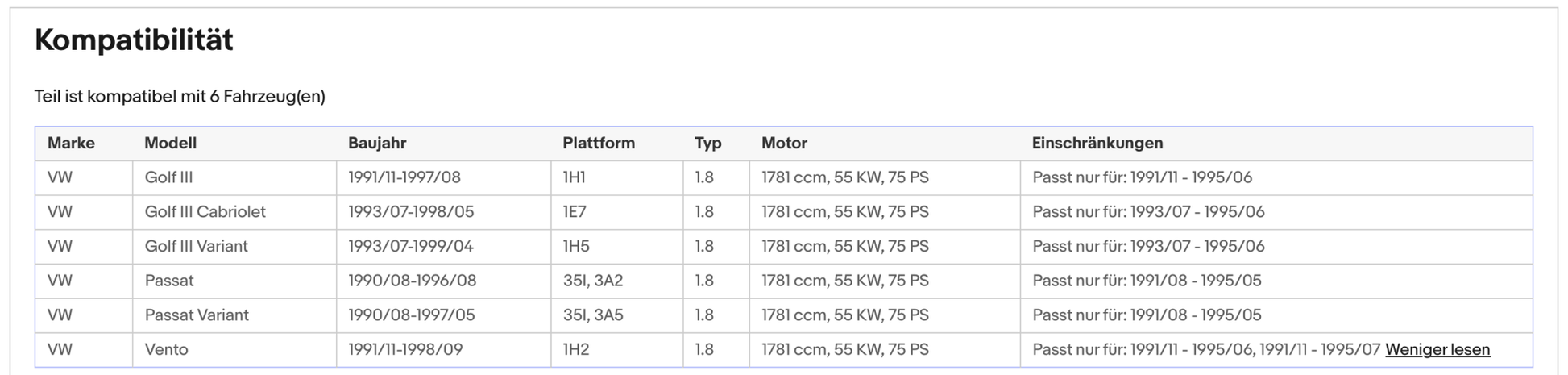Click the "1E7" platform cell

tap(574, 211)
